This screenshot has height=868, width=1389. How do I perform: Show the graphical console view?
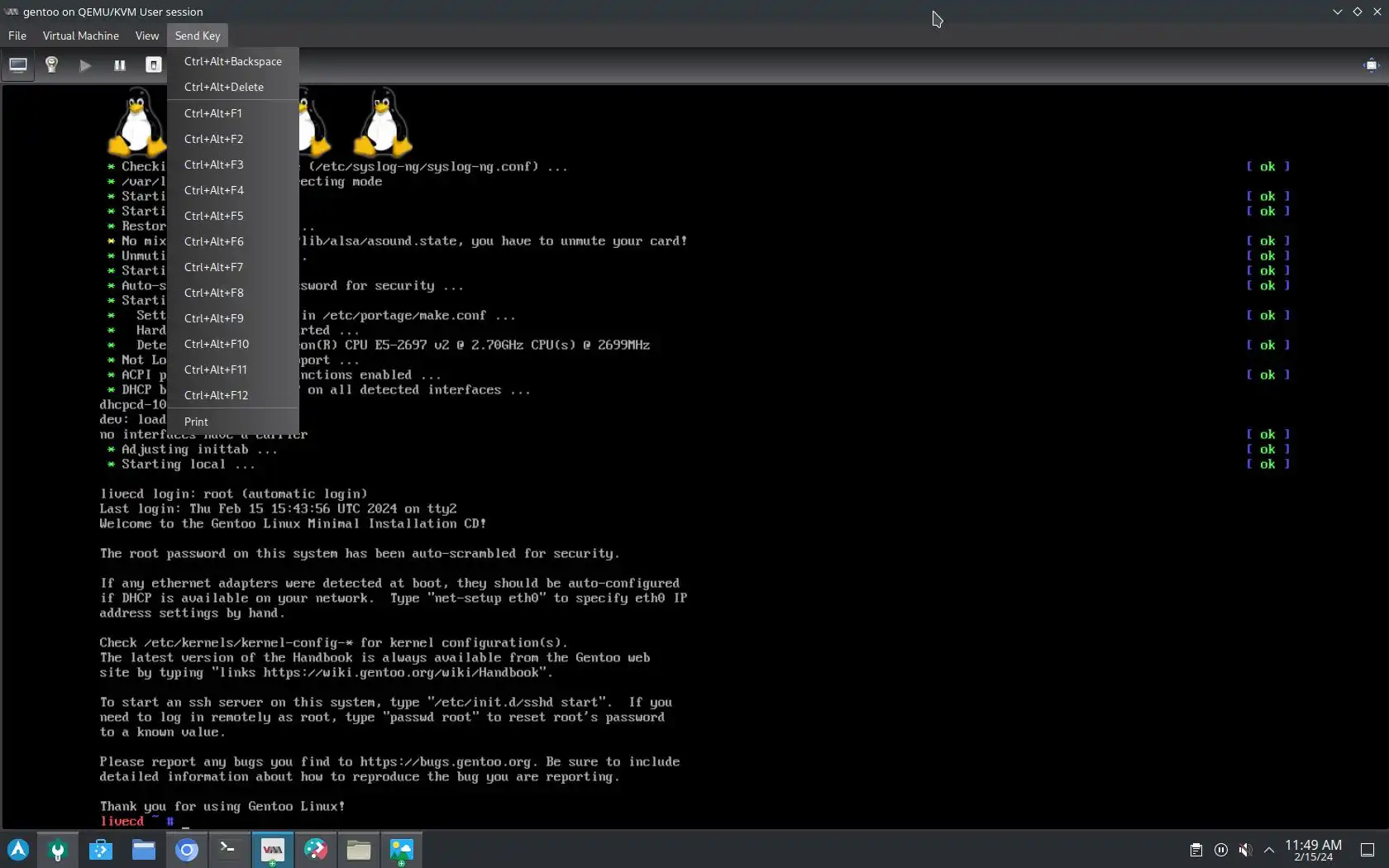click(17, 64)
